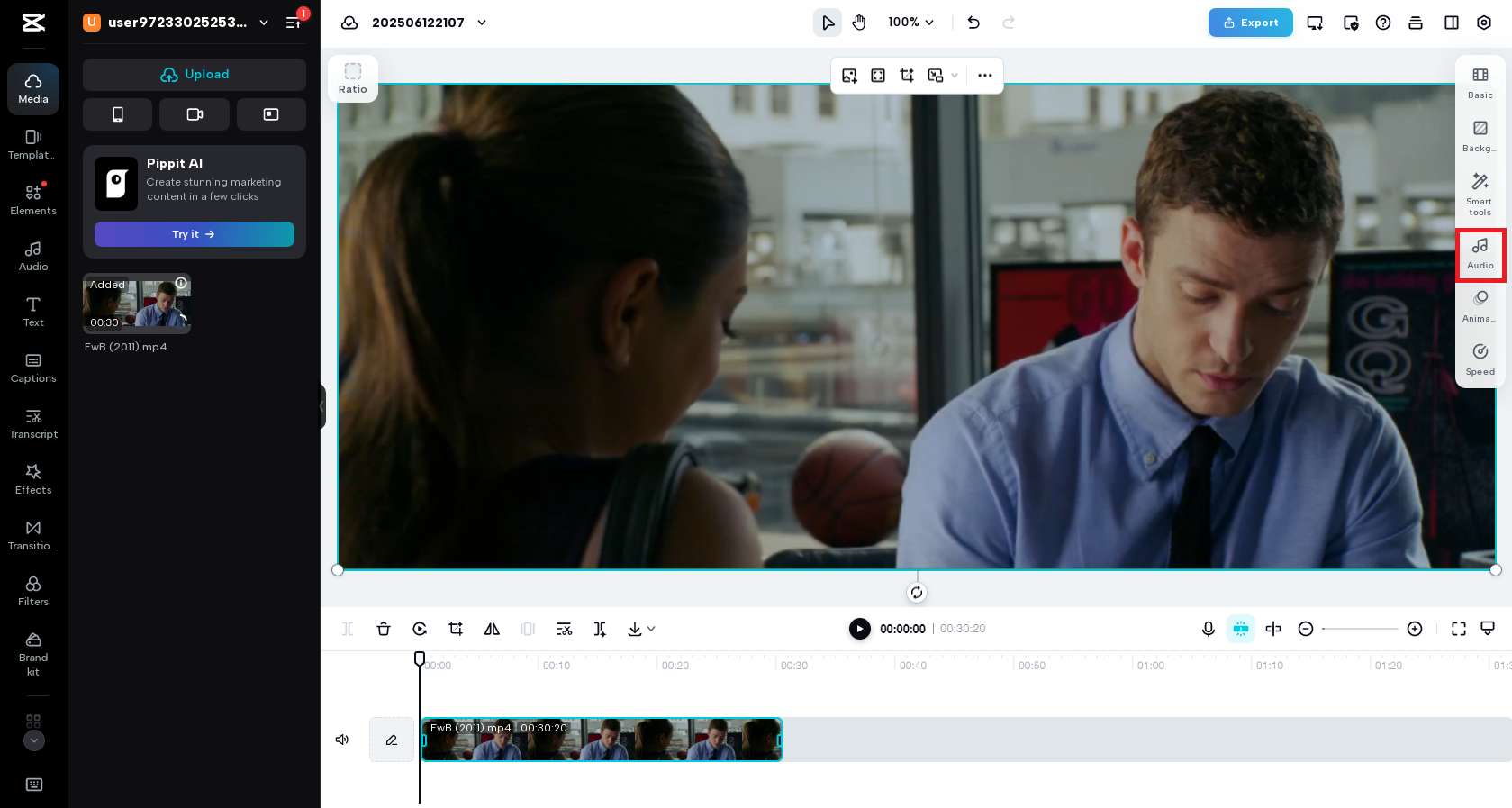Viewport: 1512px width, 808px height.
Task: Open the 100% zoom dropdown
Action: [x=911, y=23]
